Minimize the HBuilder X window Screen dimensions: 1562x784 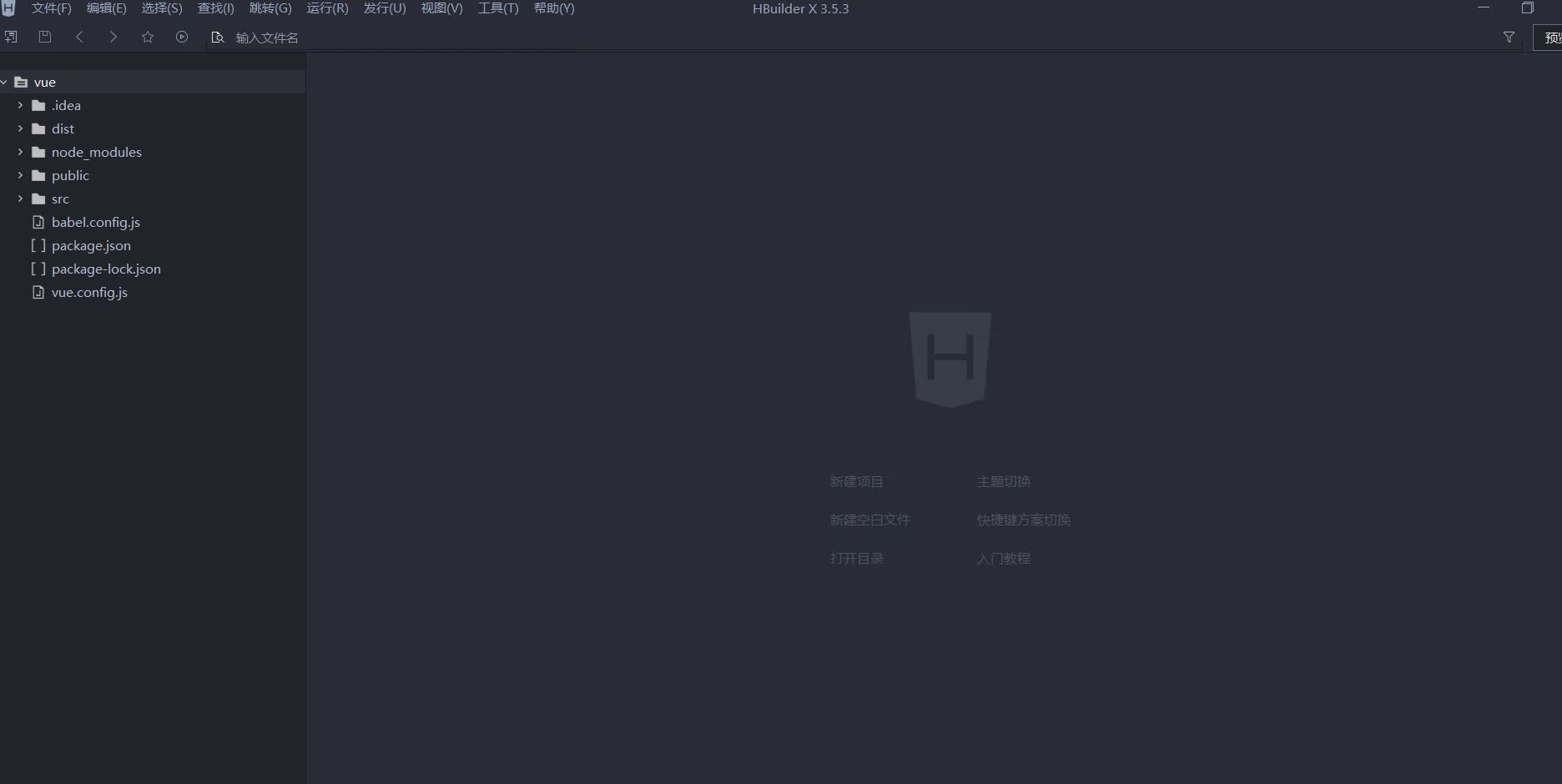[x=1484, y=8]
